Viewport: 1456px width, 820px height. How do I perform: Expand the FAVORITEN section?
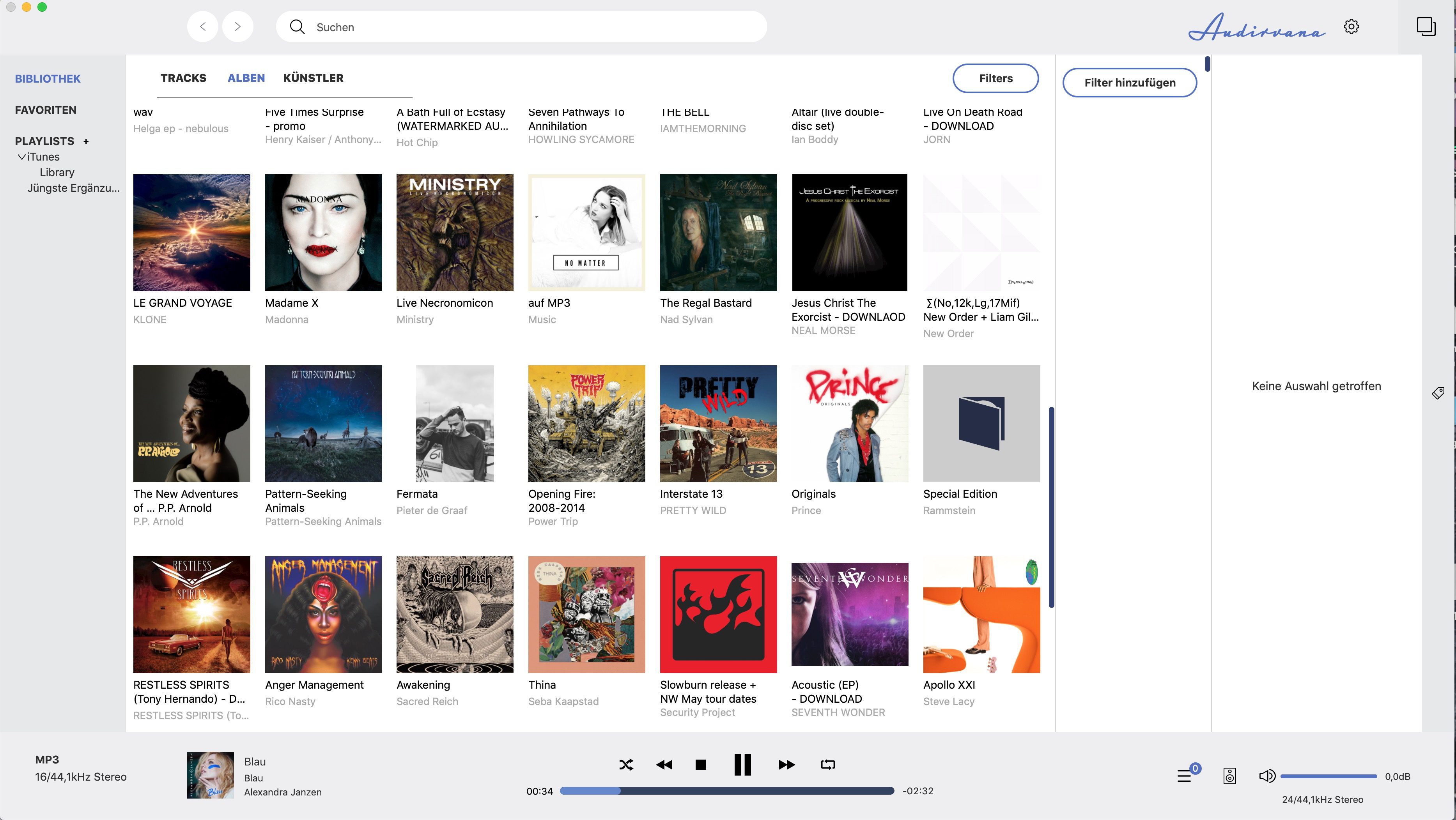45,109
